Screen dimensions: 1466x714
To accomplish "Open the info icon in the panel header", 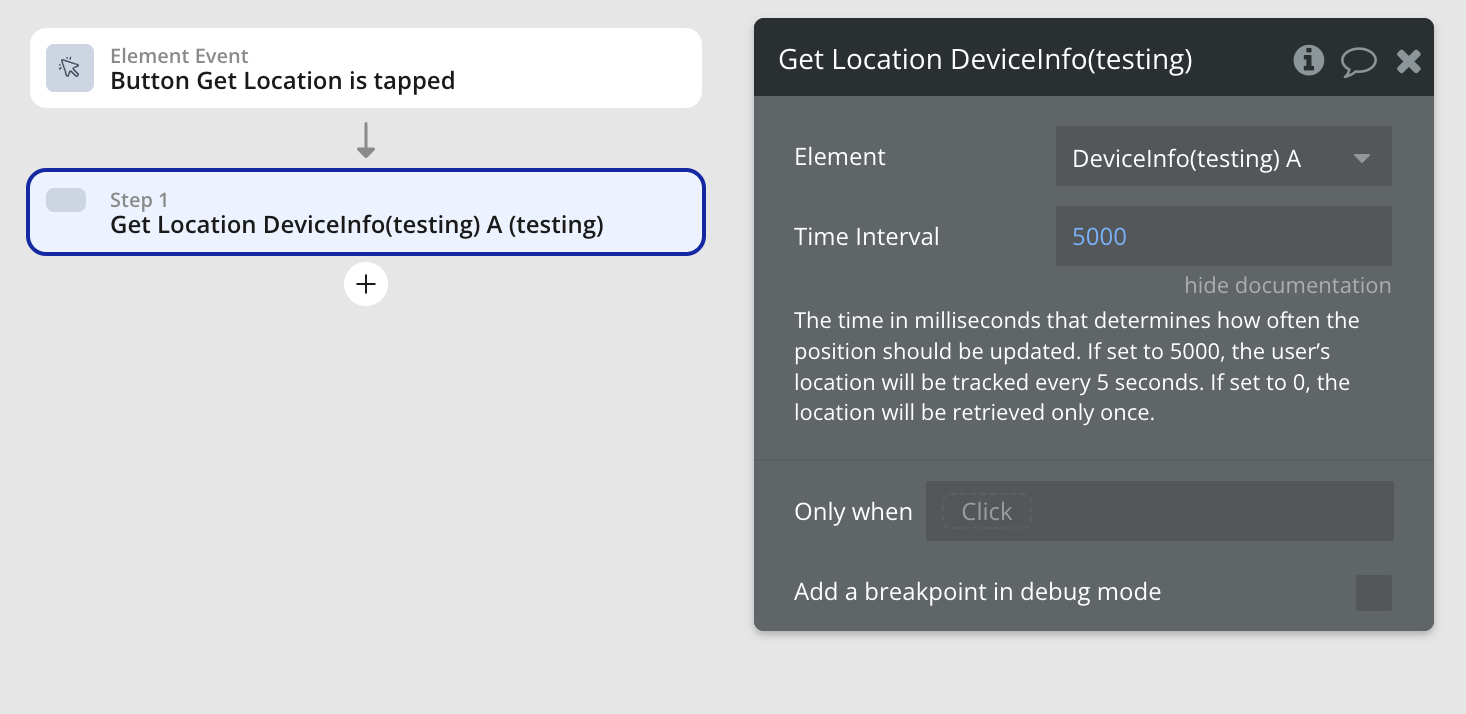I will tap(1308, 61).
